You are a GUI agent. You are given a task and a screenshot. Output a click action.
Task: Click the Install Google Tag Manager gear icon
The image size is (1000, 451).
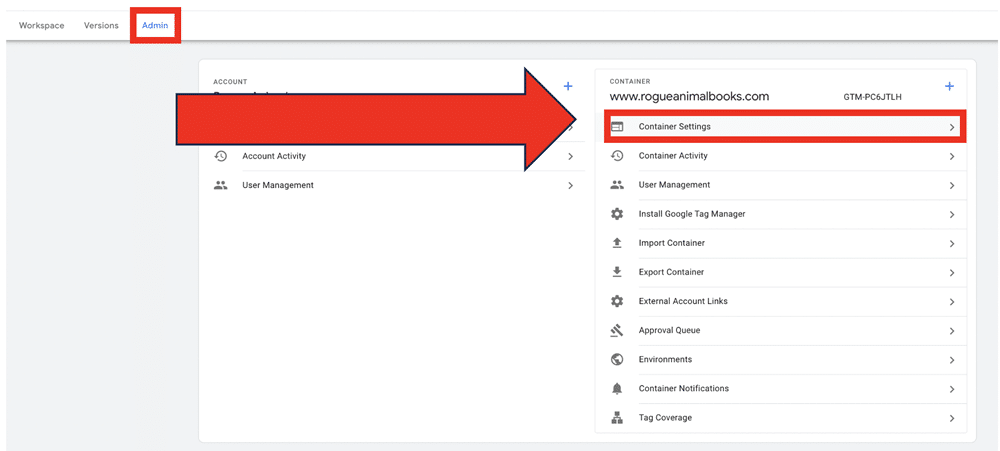pos(617,214)
